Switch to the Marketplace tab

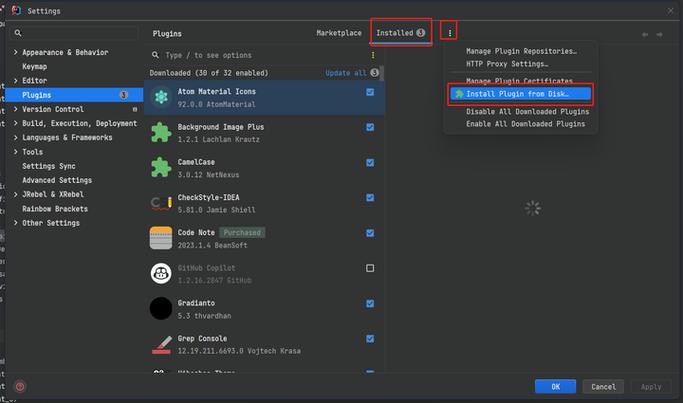(339, 33)
